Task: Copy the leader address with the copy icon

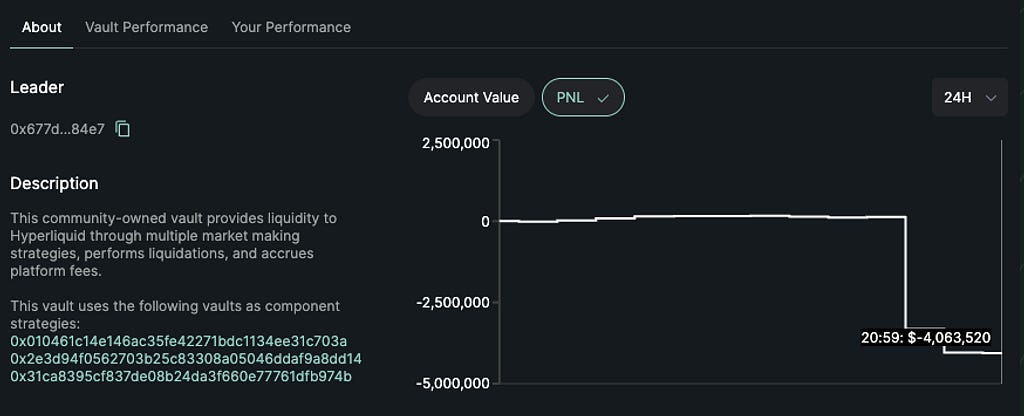Action: (123, 129)
